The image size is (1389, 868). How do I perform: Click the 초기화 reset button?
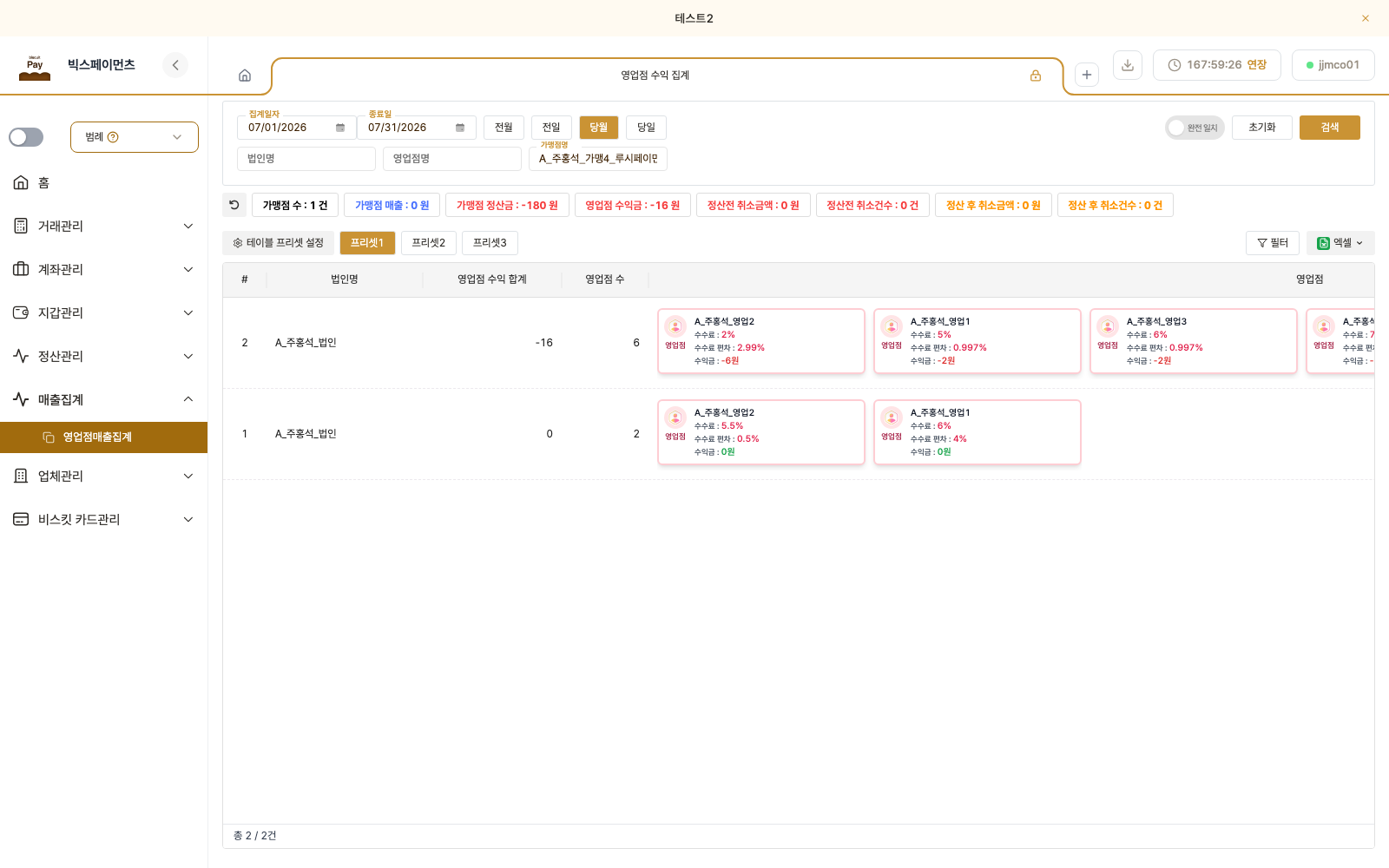click(1262, 128)
